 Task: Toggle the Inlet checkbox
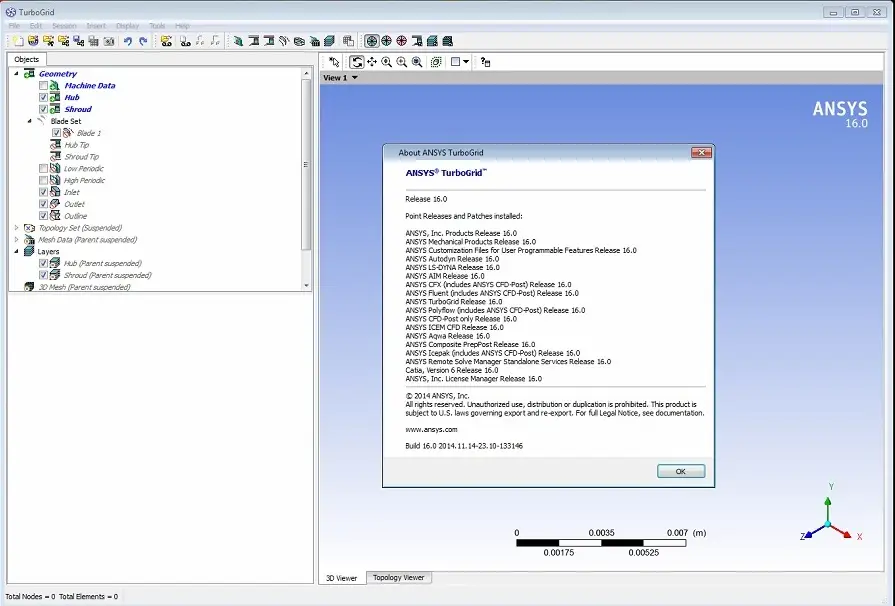point(43,192)
